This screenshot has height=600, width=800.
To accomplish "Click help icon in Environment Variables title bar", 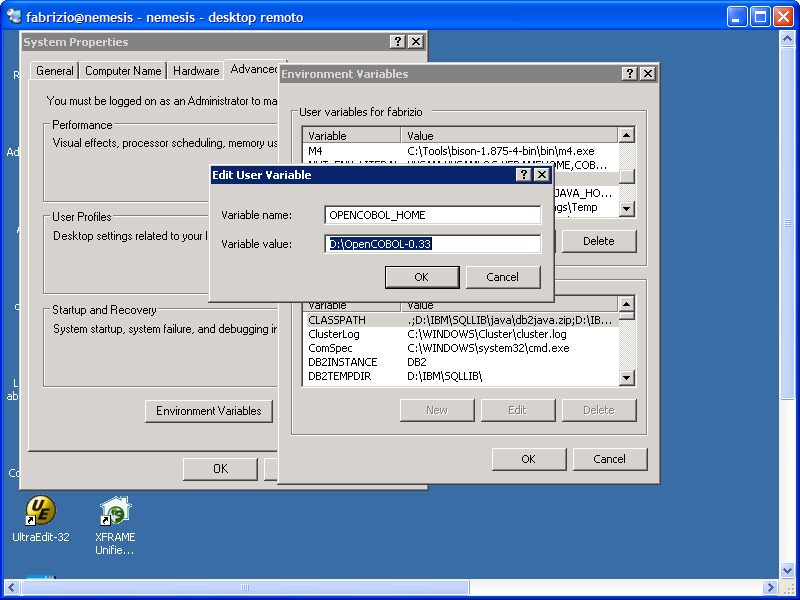I will click(x=629, y=74).
